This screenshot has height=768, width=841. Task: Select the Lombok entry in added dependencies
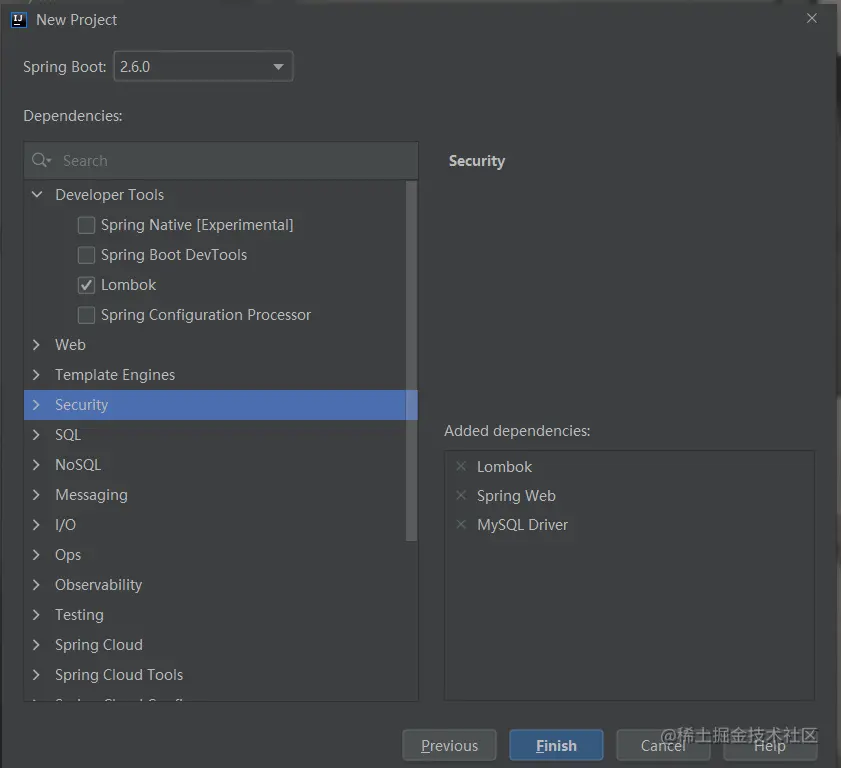tap(504, 467)
